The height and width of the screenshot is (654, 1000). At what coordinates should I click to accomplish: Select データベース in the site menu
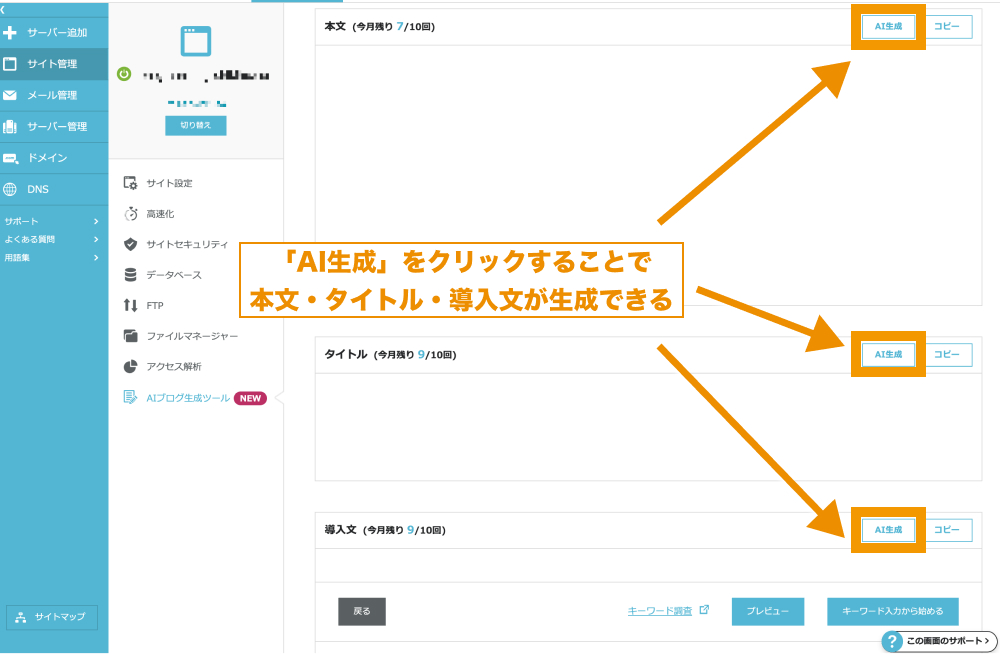(173, 275)
